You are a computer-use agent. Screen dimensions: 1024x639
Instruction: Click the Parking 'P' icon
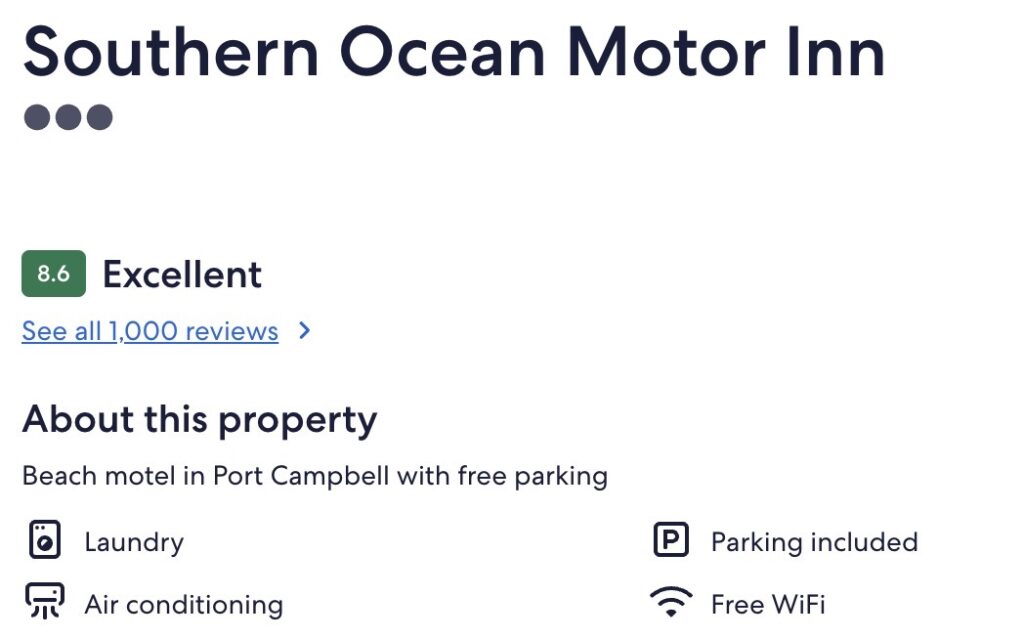[x=670, y=541]
